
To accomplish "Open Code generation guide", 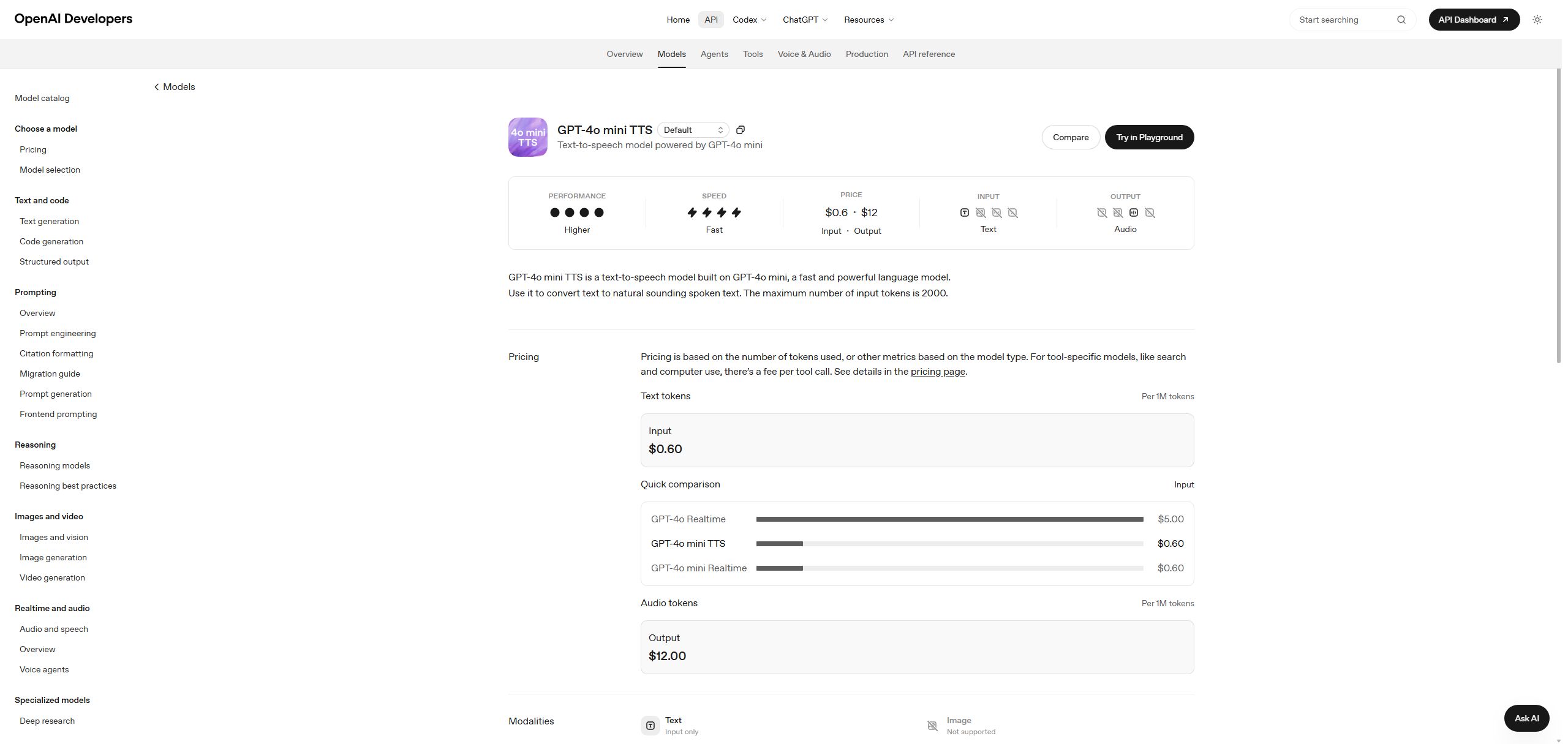I will point(51,241).
